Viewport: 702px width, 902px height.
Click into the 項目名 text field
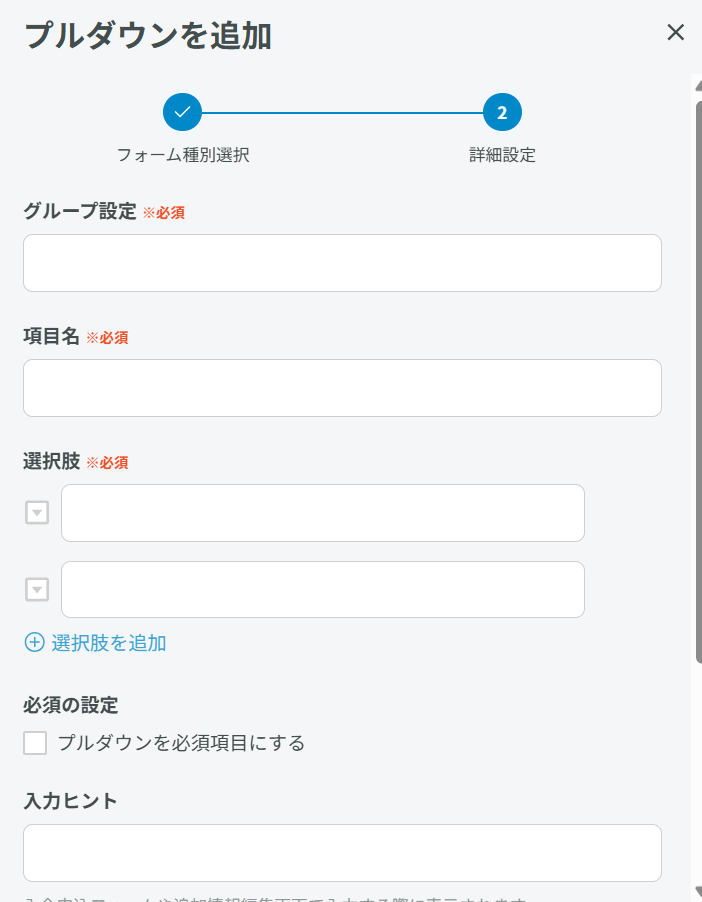342,388
